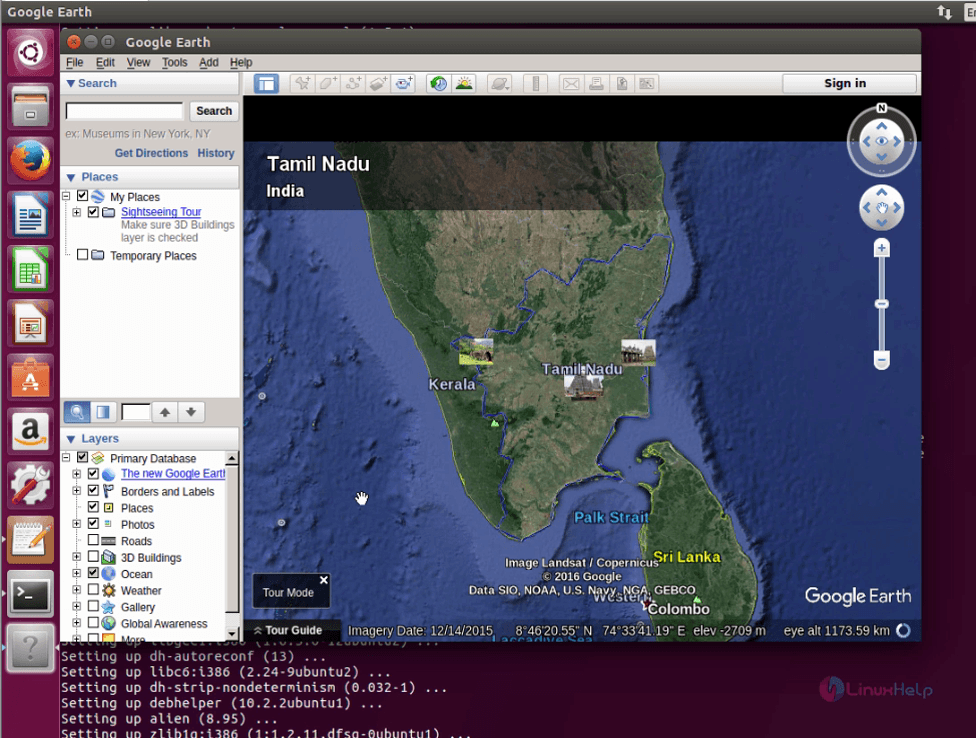976x738 pixels.
Task: Toggle the sidebar panel icon
Action: pyautogui.click(x=266, y=84)
